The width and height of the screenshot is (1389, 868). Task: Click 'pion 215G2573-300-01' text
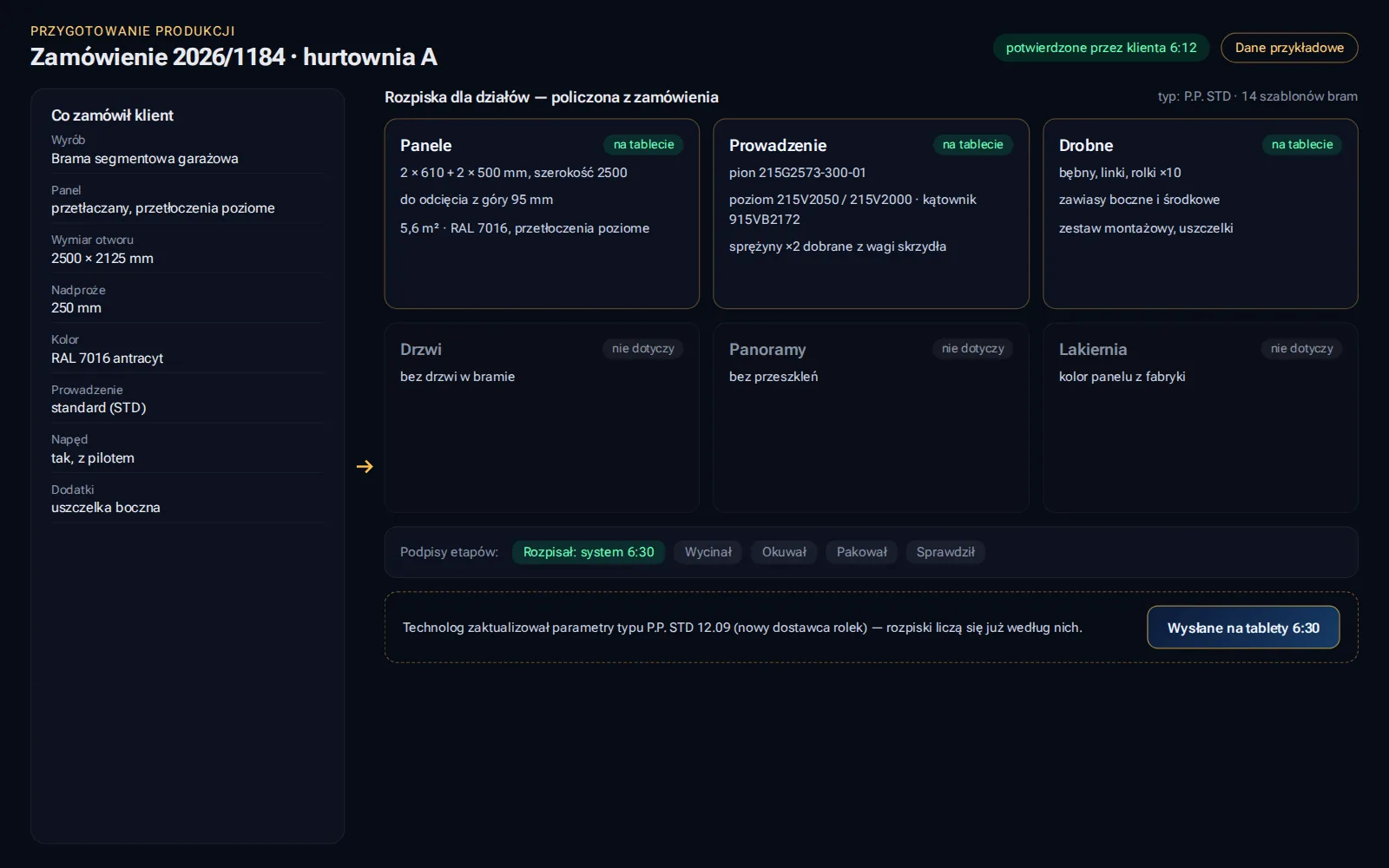click(798, 173)
